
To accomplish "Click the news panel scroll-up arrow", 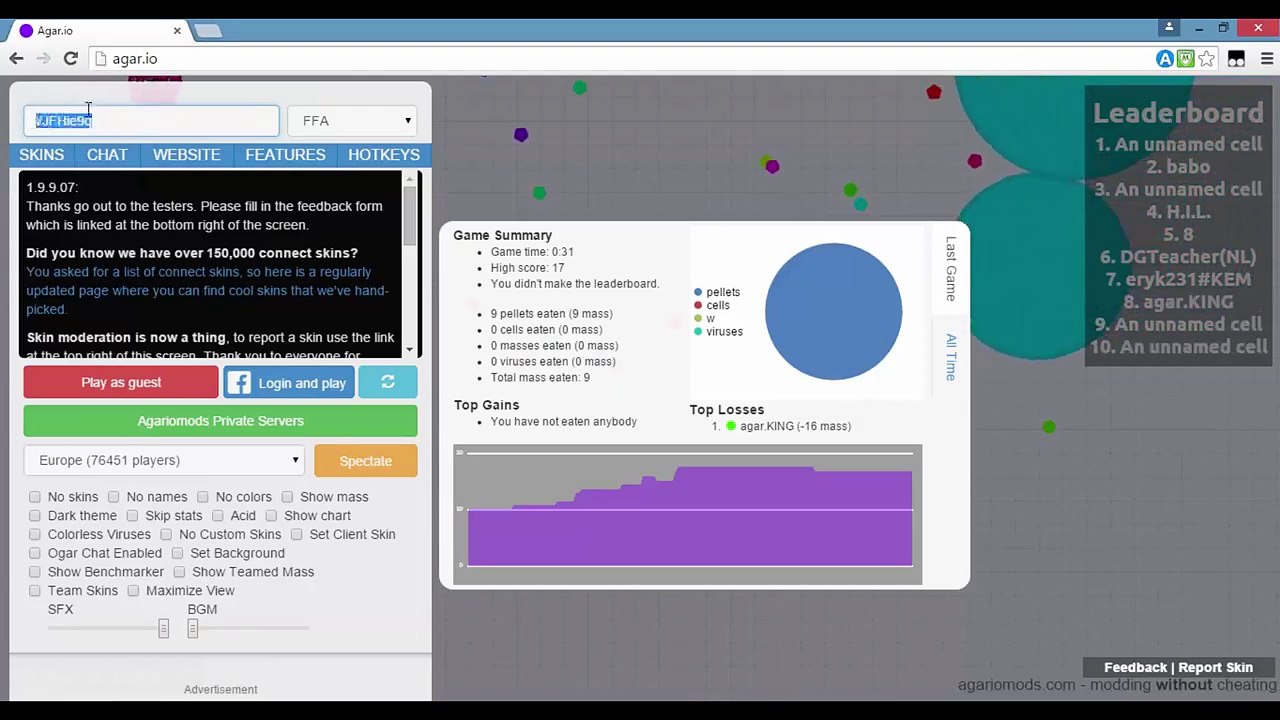I will (x=410, y=178).
